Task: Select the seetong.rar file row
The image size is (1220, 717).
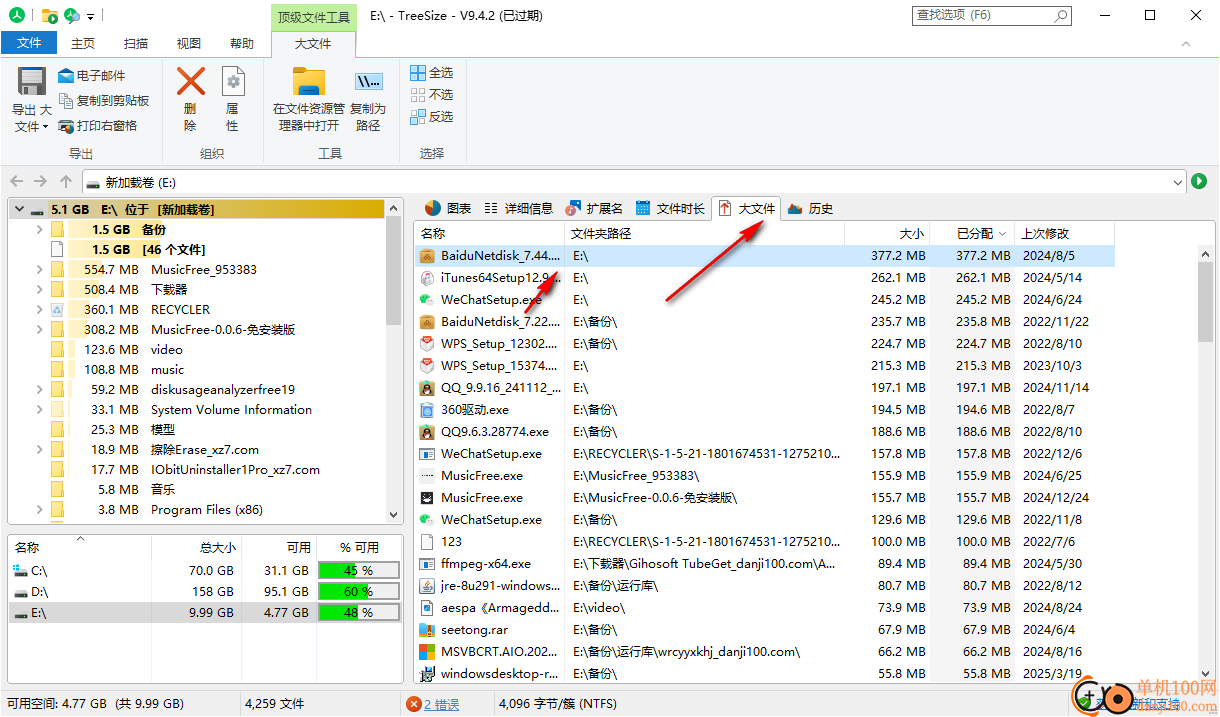Action: (764, 630)
